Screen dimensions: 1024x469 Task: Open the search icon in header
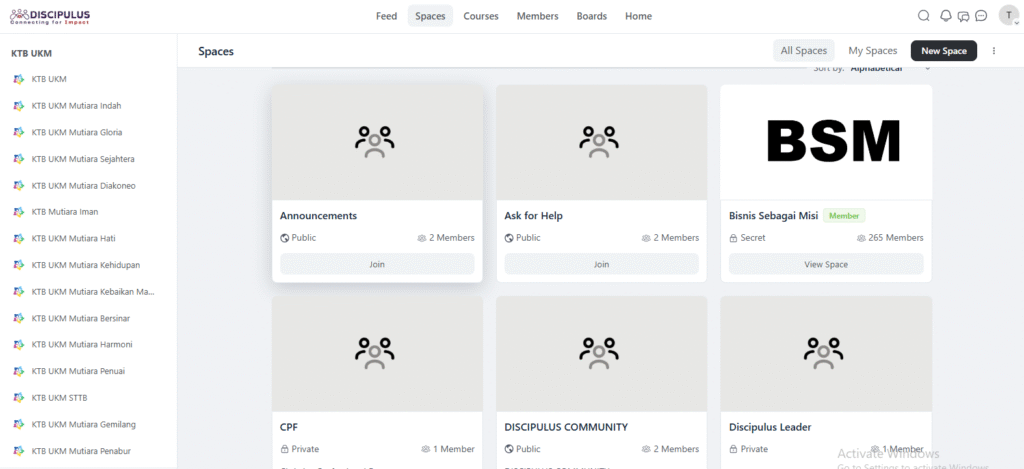[924, 16]
